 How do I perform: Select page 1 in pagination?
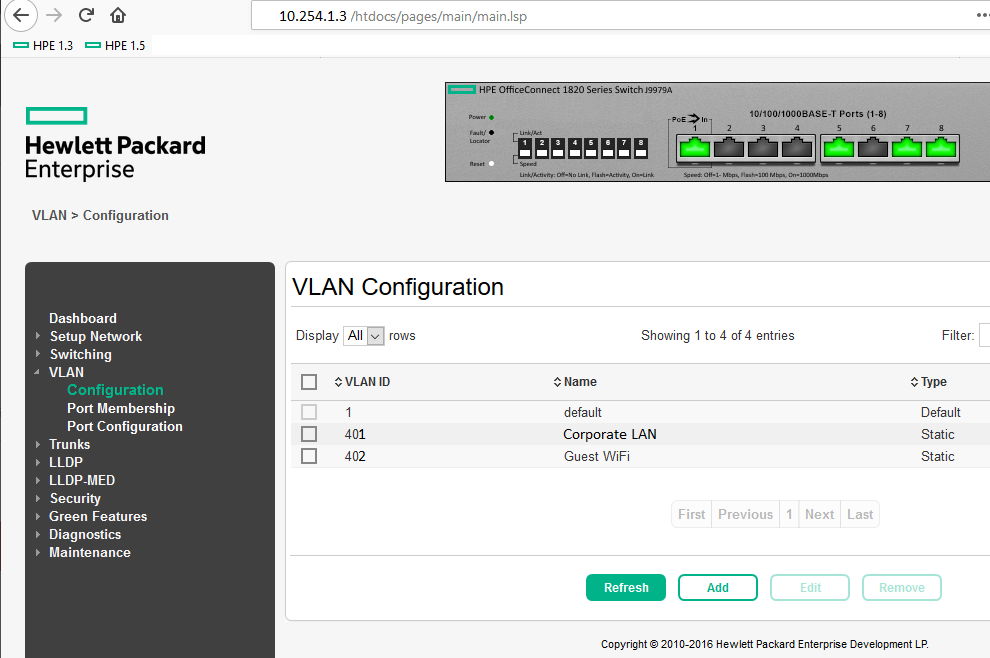[789, 514]
